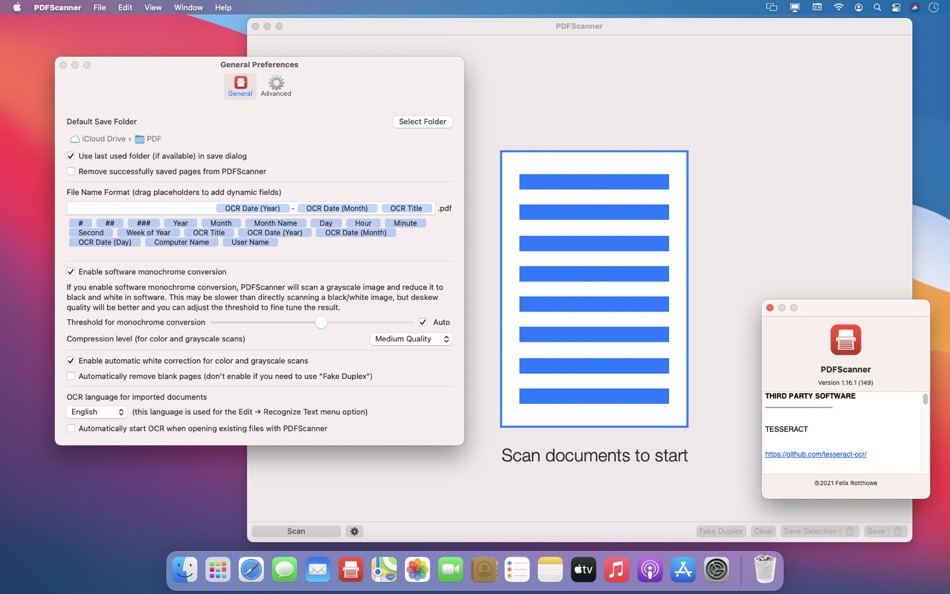Select the User Name placeholder token
The height and width of the screenshot is (594, 950).
(x=250, y=242)
